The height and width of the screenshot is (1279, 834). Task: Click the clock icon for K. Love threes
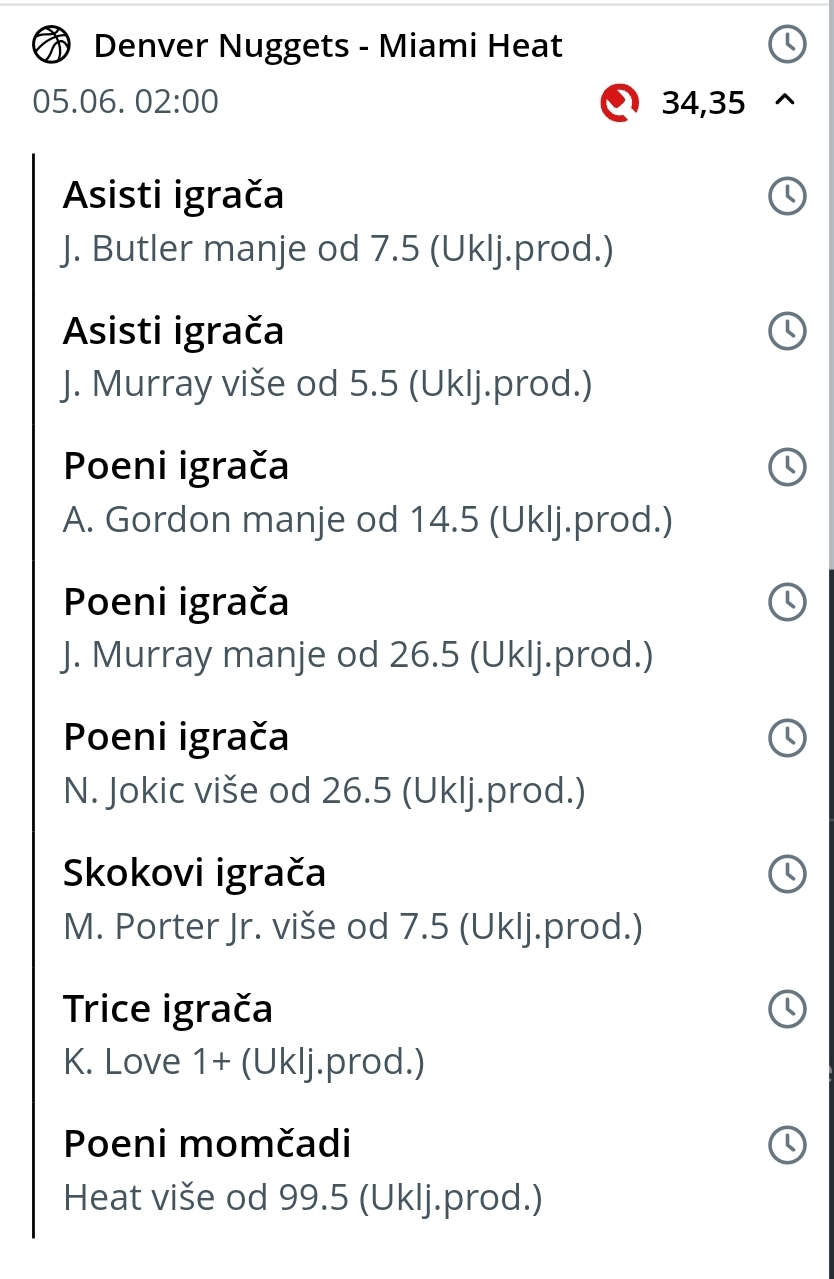tap(787, 1009)
